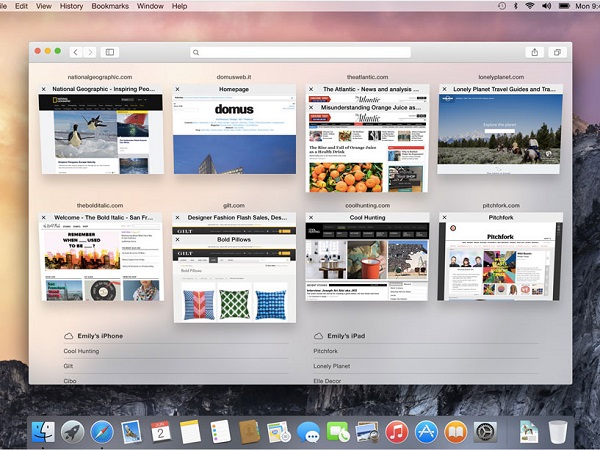This screenshot has width=600, height=450.
Task: Close the Welcome - The Bold Italic tab
Action: [44, 217]
